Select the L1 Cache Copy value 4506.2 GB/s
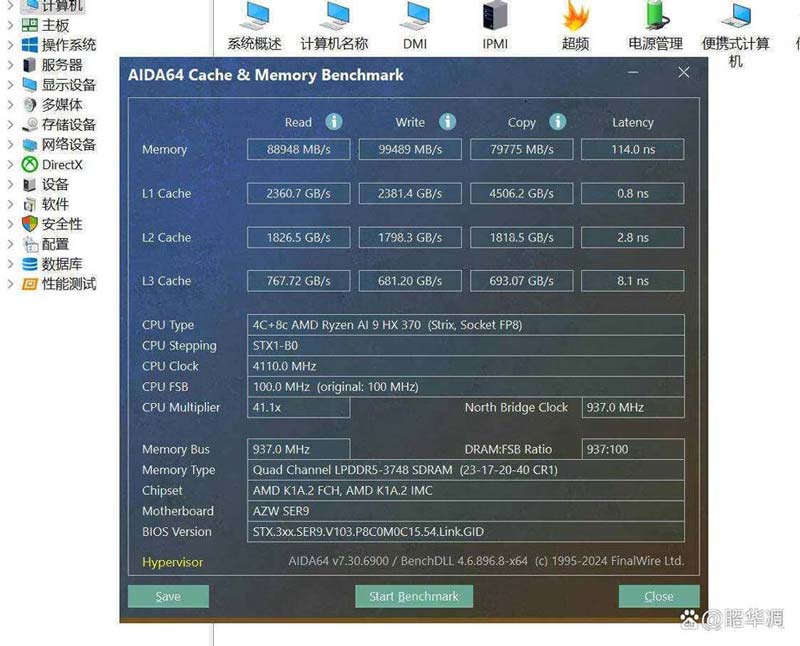 [521, 193]
